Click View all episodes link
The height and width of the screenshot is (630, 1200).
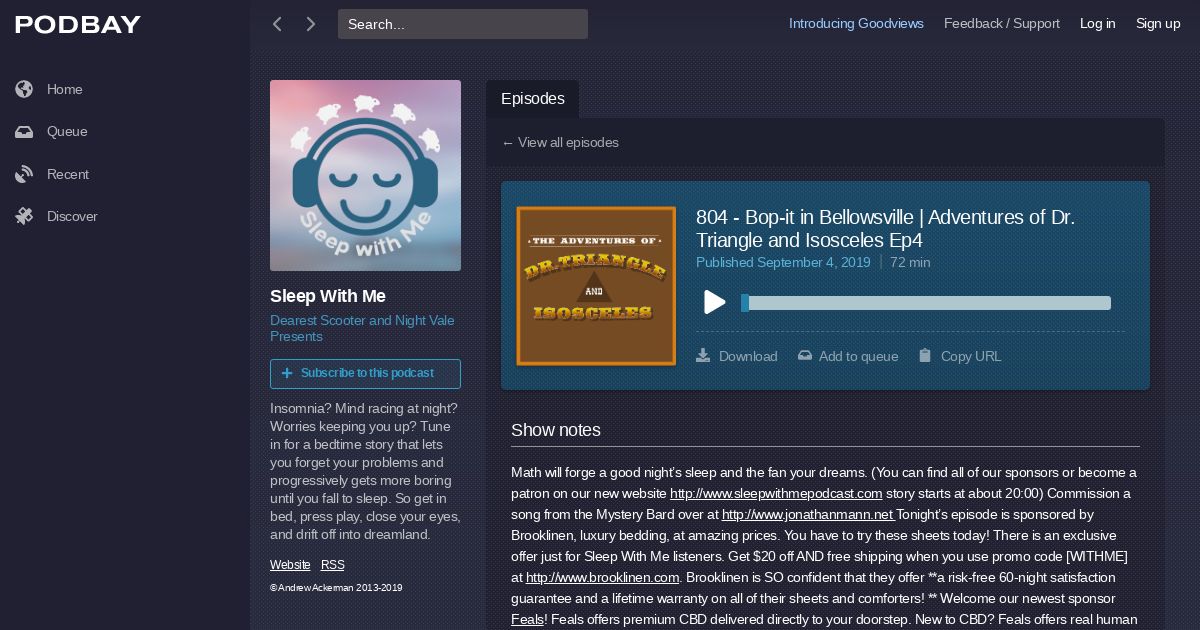point(560,142)
